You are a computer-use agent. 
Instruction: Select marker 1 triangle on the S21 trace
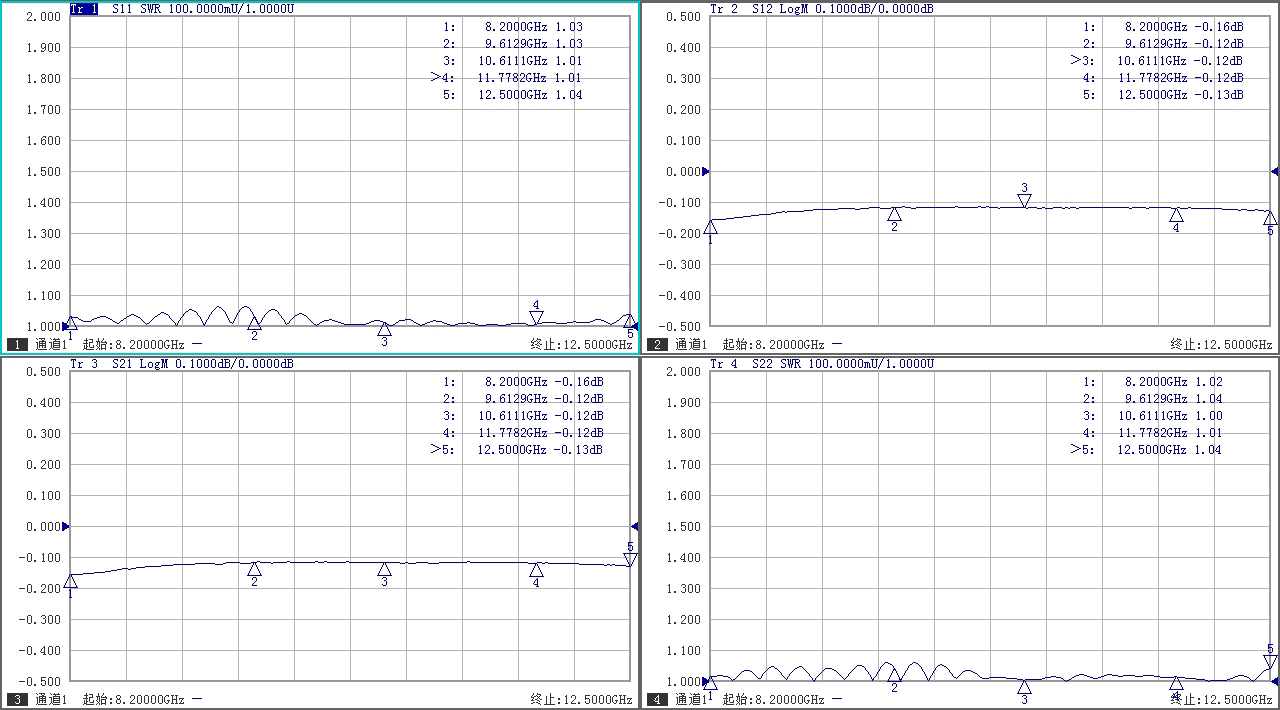(x=70, y=581)
